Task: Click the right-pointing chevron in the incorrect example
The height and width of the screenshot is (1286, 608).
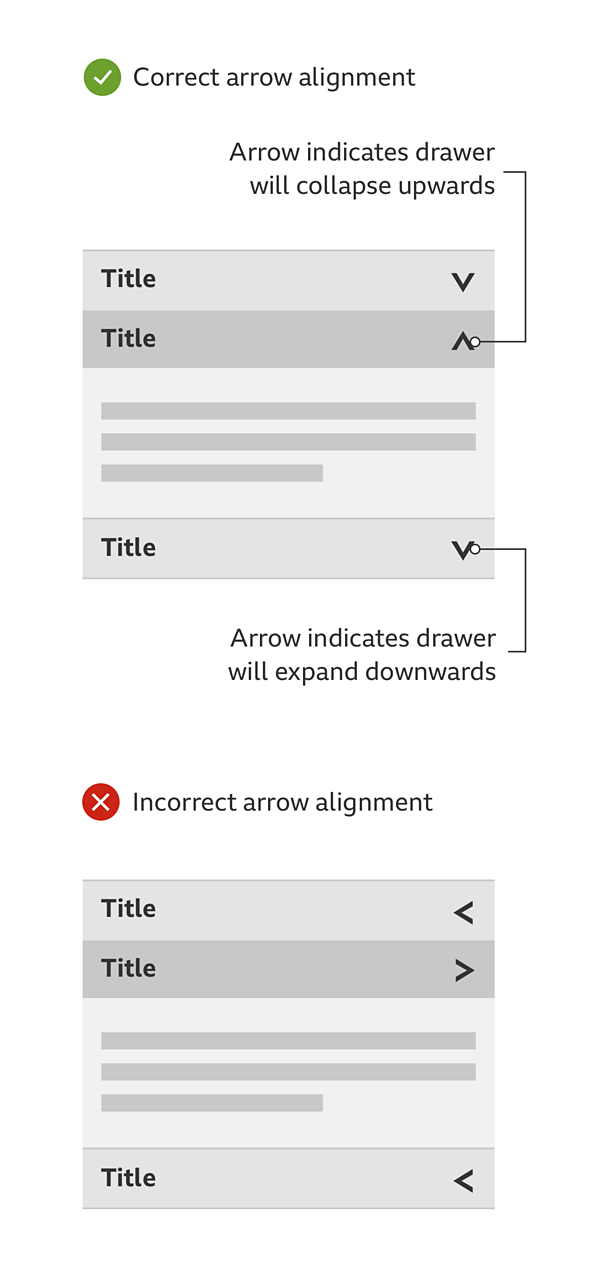Action: click(x=464, y=970)
